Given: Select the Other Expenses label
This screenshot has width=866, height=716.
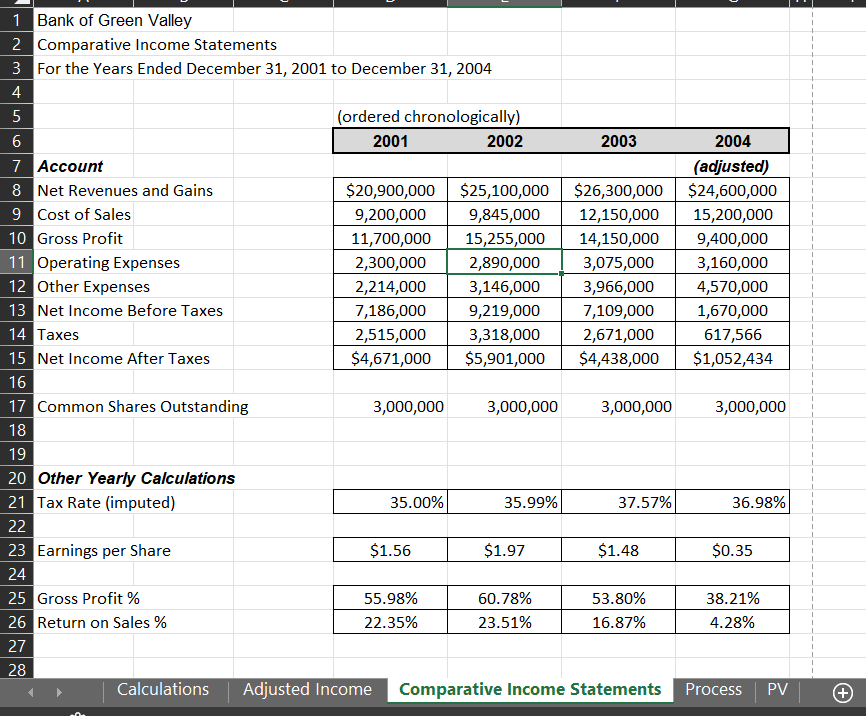Looking at the screenshot, I should 93,286.
